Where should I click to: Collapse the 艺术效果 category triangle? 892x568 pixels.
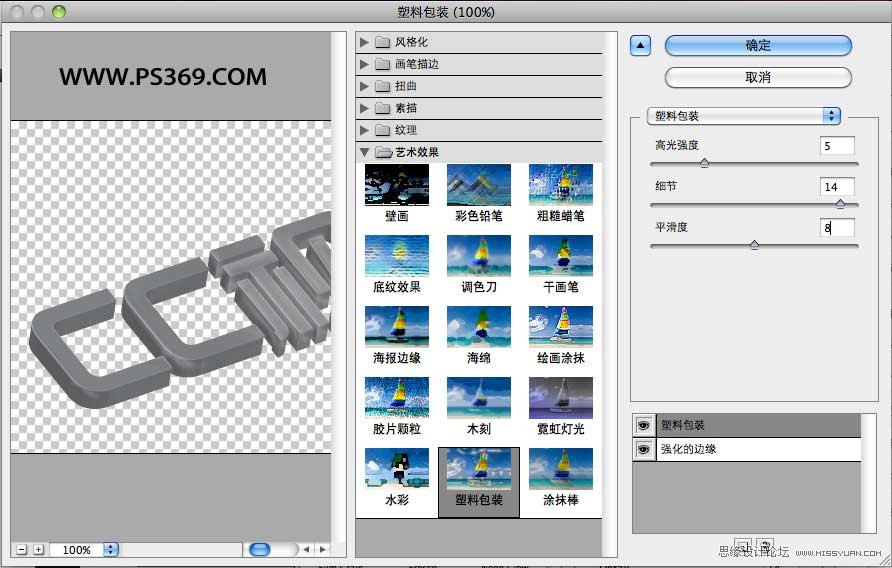364,153
